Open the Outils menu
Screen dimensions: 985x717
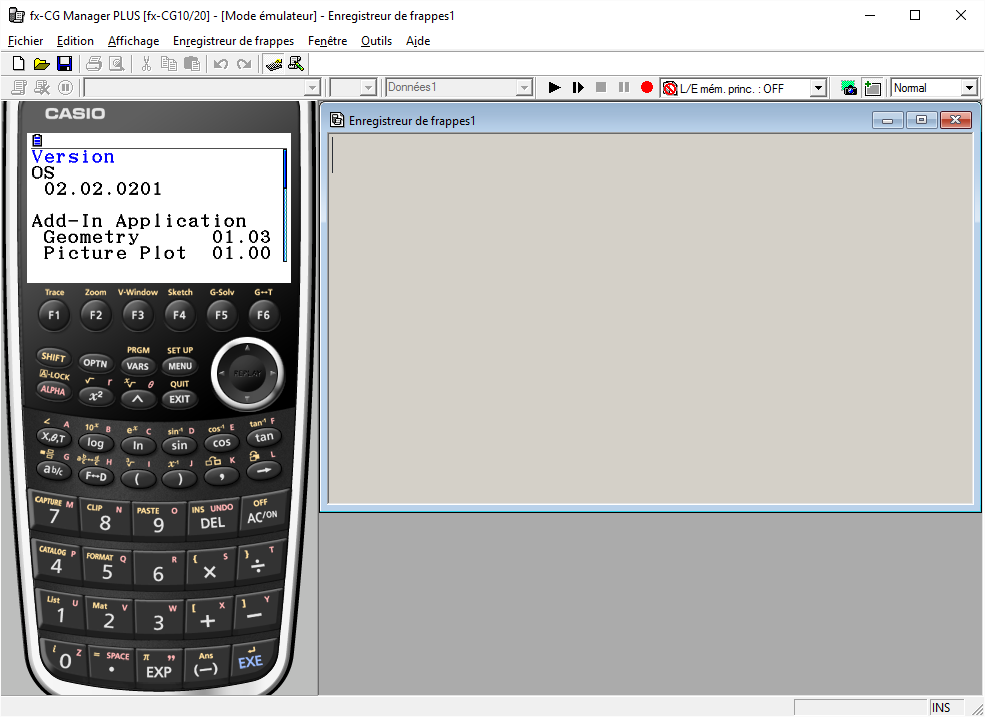(x=376, y=41)
